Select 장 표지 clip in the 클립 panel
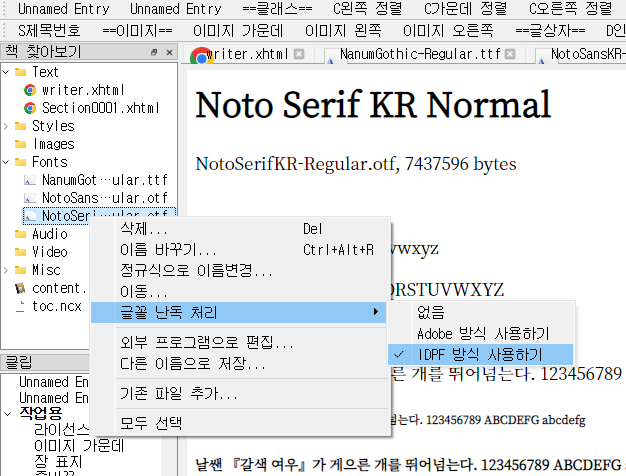The height and width of the screenshot is (476, 626). (58, 462)
